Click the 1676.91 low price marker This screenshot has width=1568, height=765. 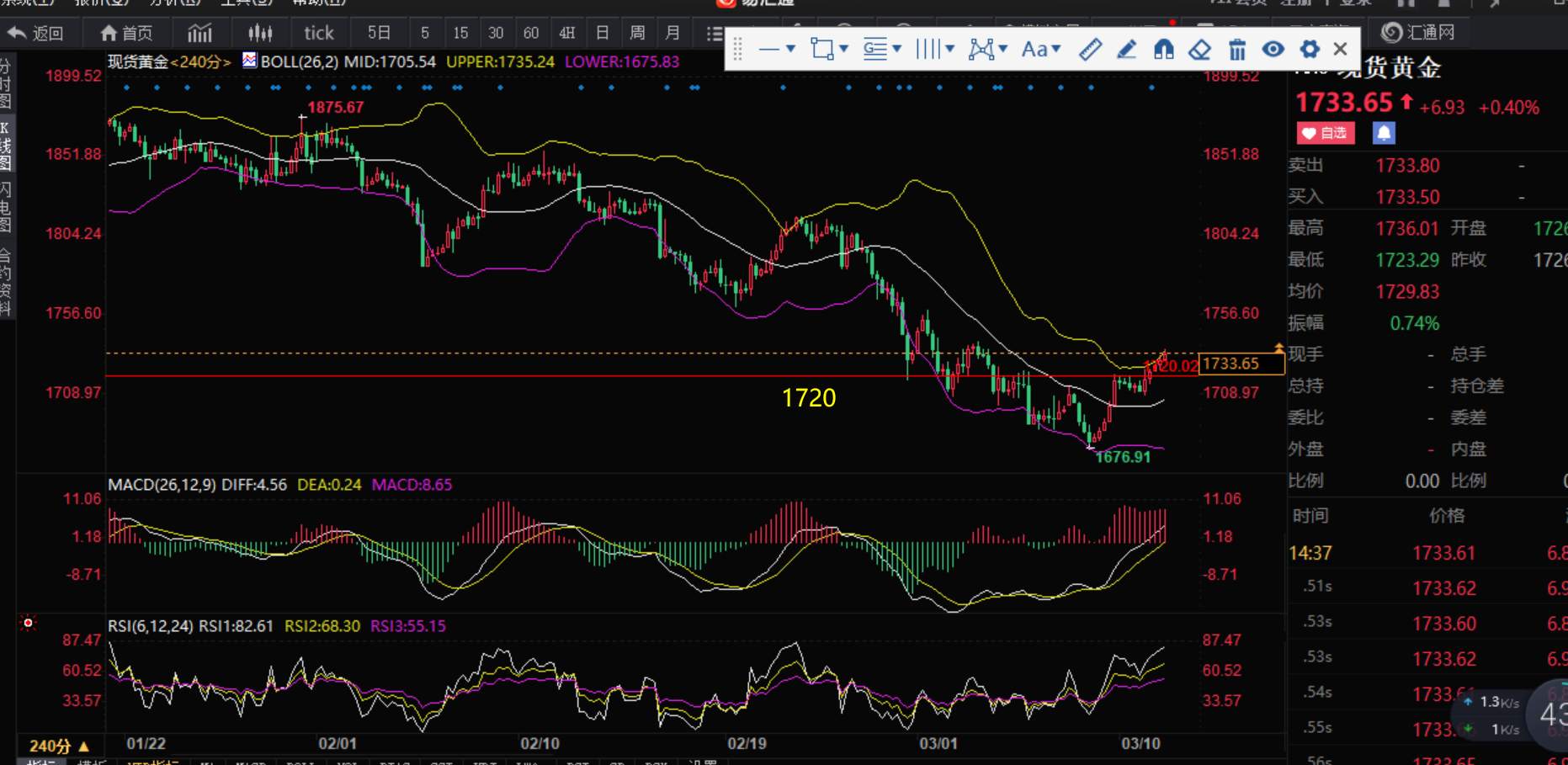pos(1123,457)
